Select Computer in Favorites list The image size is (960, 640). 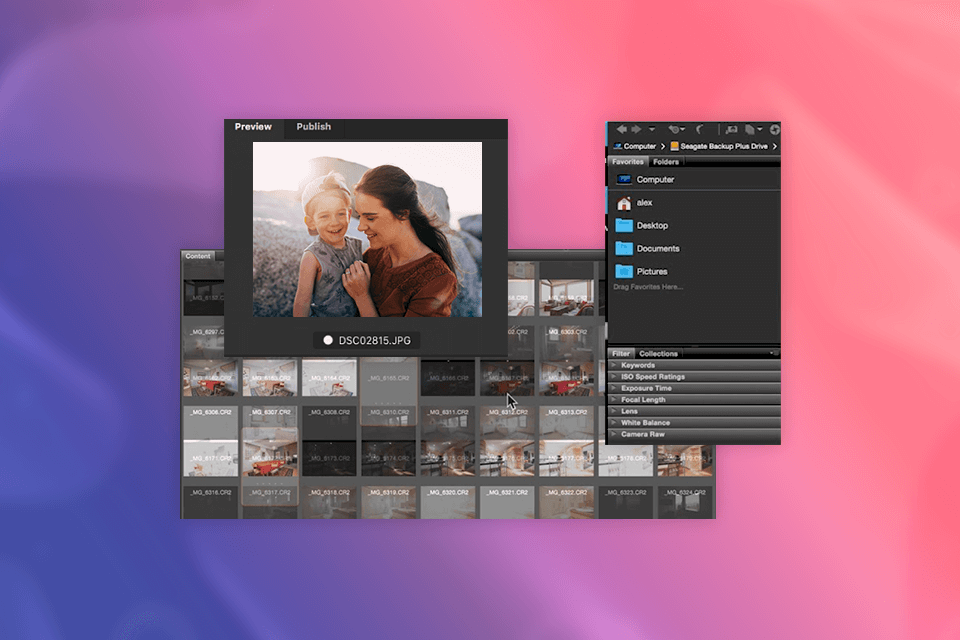click(694, 179)
